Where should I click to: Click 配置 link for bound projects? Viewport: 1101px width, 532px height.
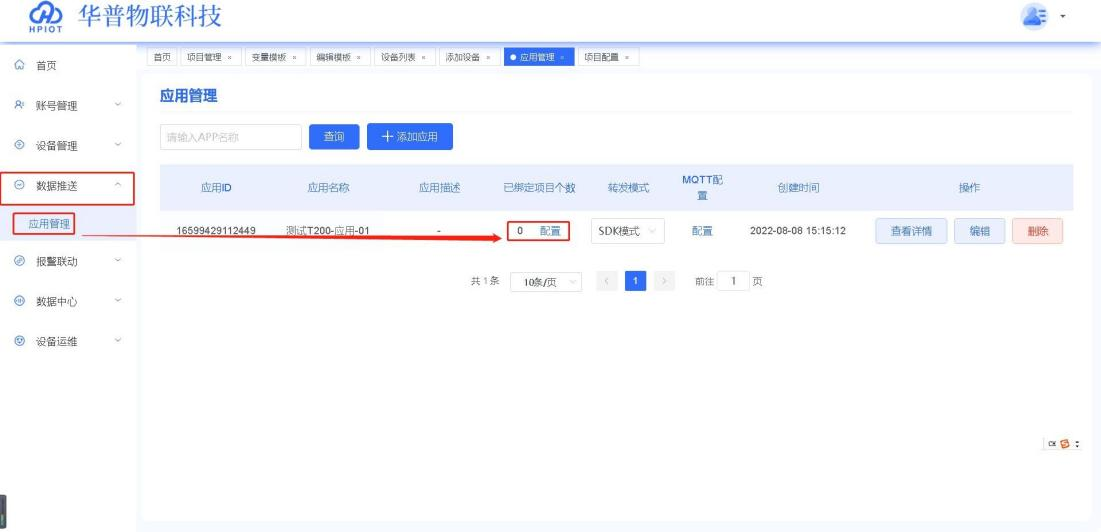[x=550, y=231]
